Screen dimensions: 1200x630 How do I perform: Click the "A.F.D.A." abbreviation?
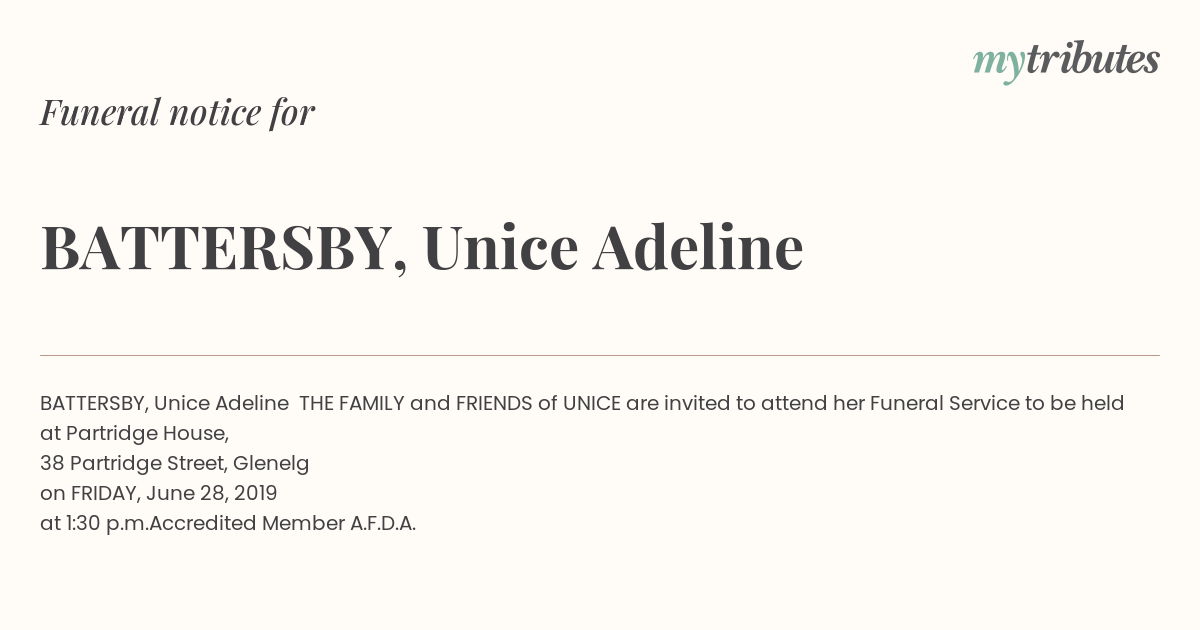click(383, 523)
